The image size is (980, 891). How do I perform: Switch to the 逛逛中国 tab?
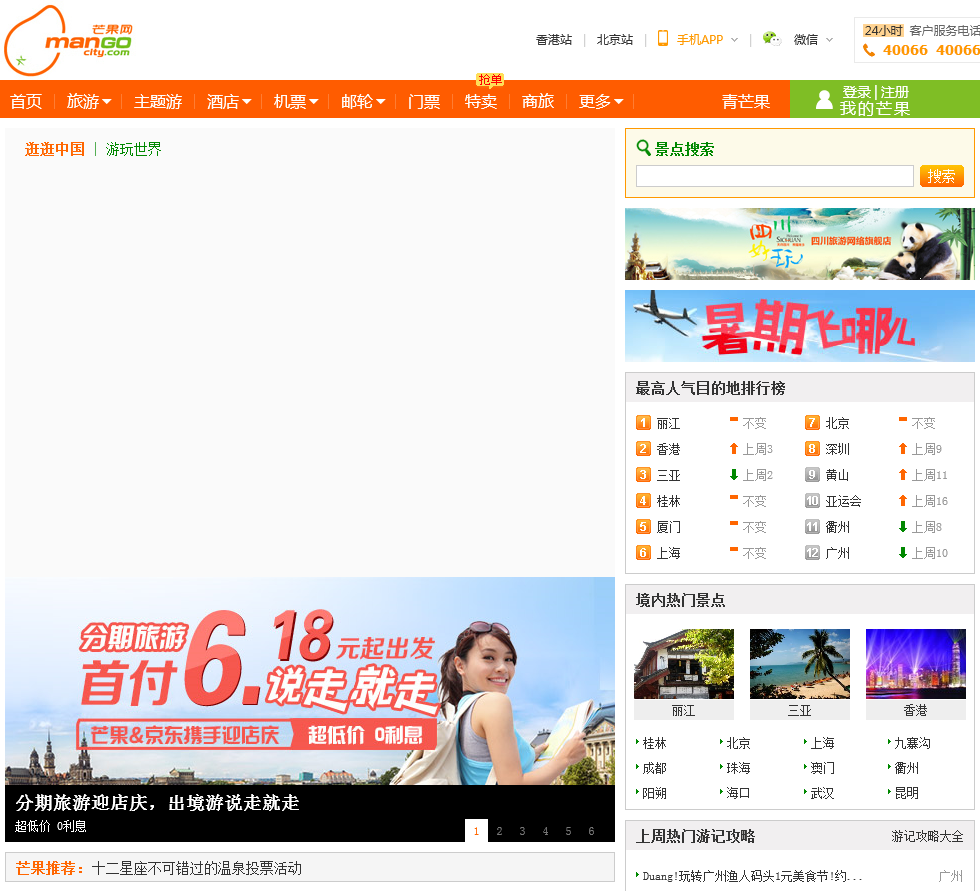55,149
